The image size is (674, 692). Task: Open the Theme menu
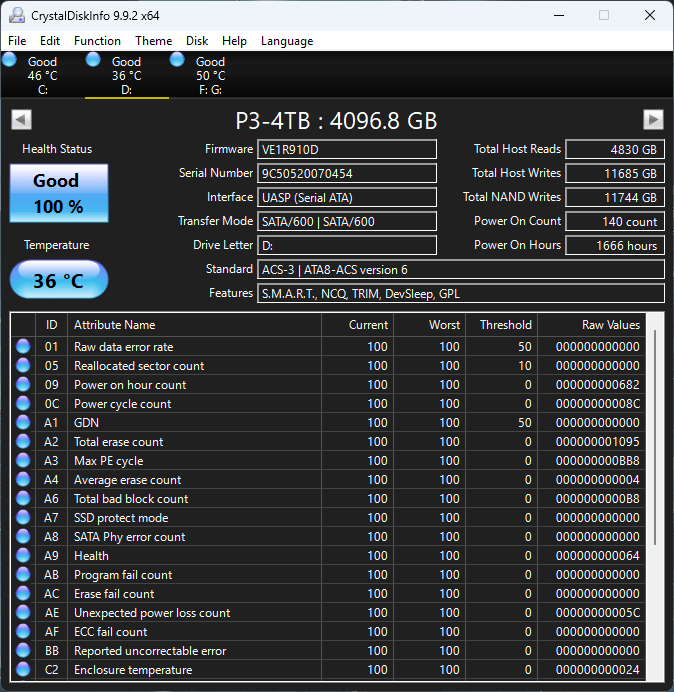click(x=154, y=41)
